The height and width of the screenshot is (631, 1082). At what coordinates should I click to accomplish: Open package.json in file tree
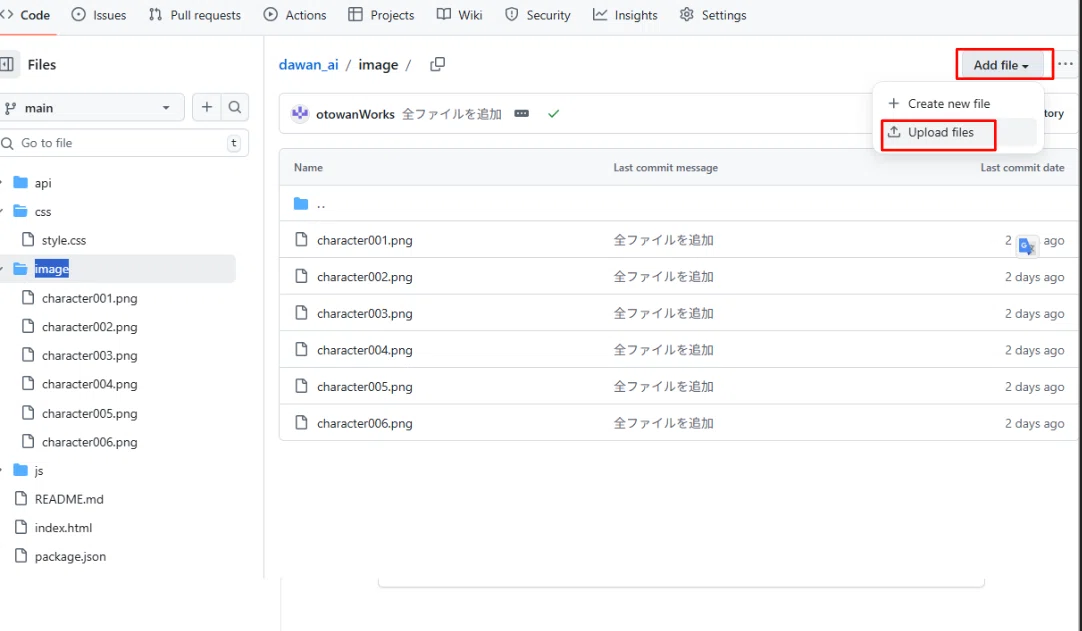[70, 556]
